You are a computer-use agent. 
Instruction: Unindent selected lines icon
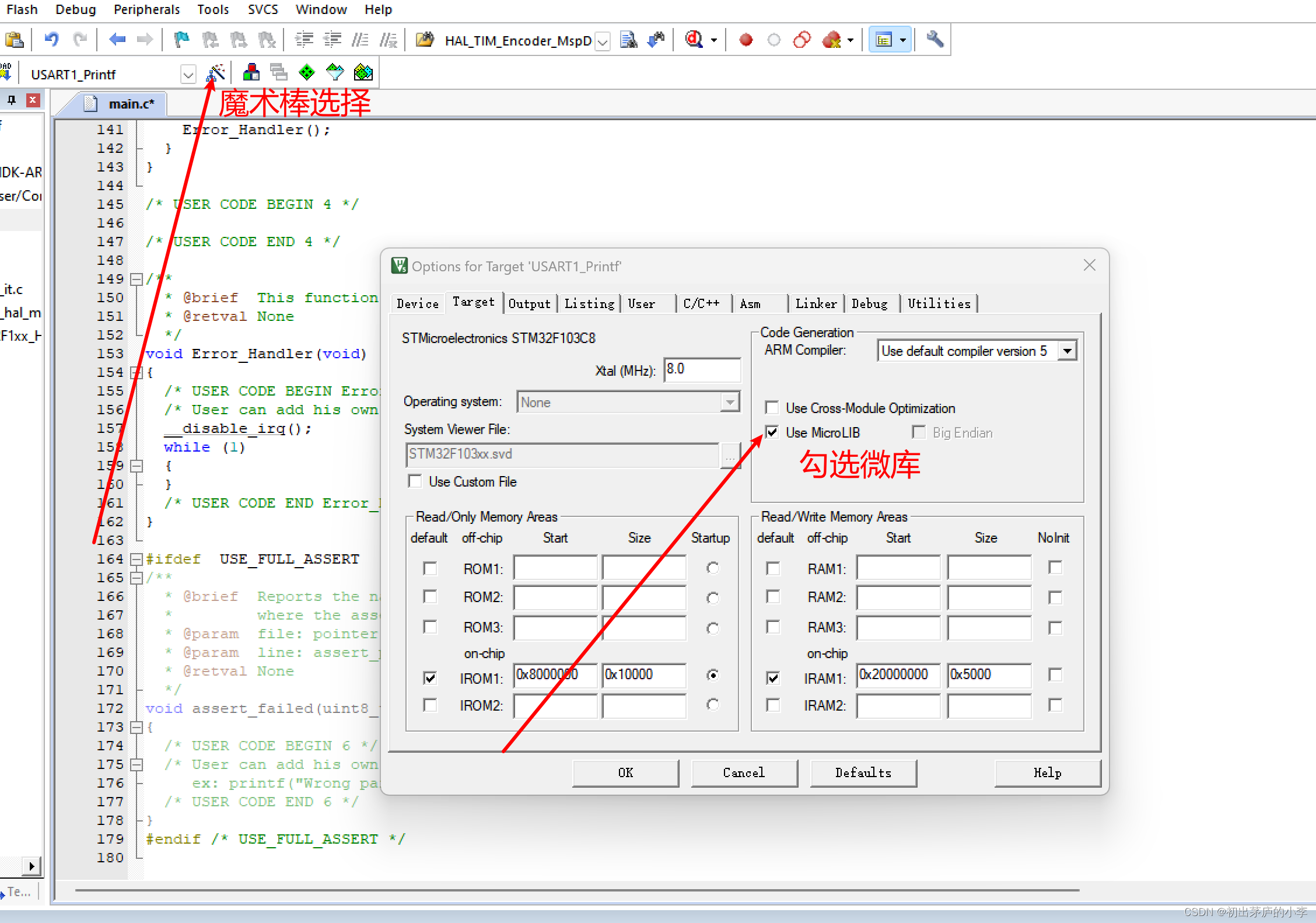pos(332,40)
